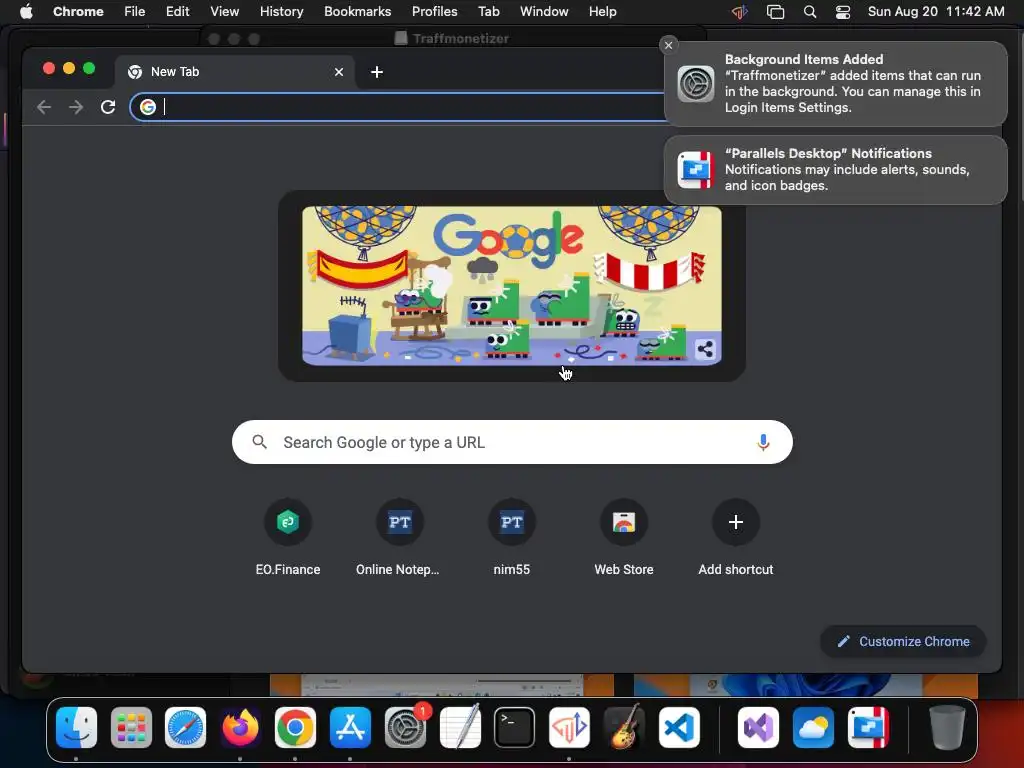The image size is (1024, 768).
Task: Click Add shortcut tile
Action: 735,538
